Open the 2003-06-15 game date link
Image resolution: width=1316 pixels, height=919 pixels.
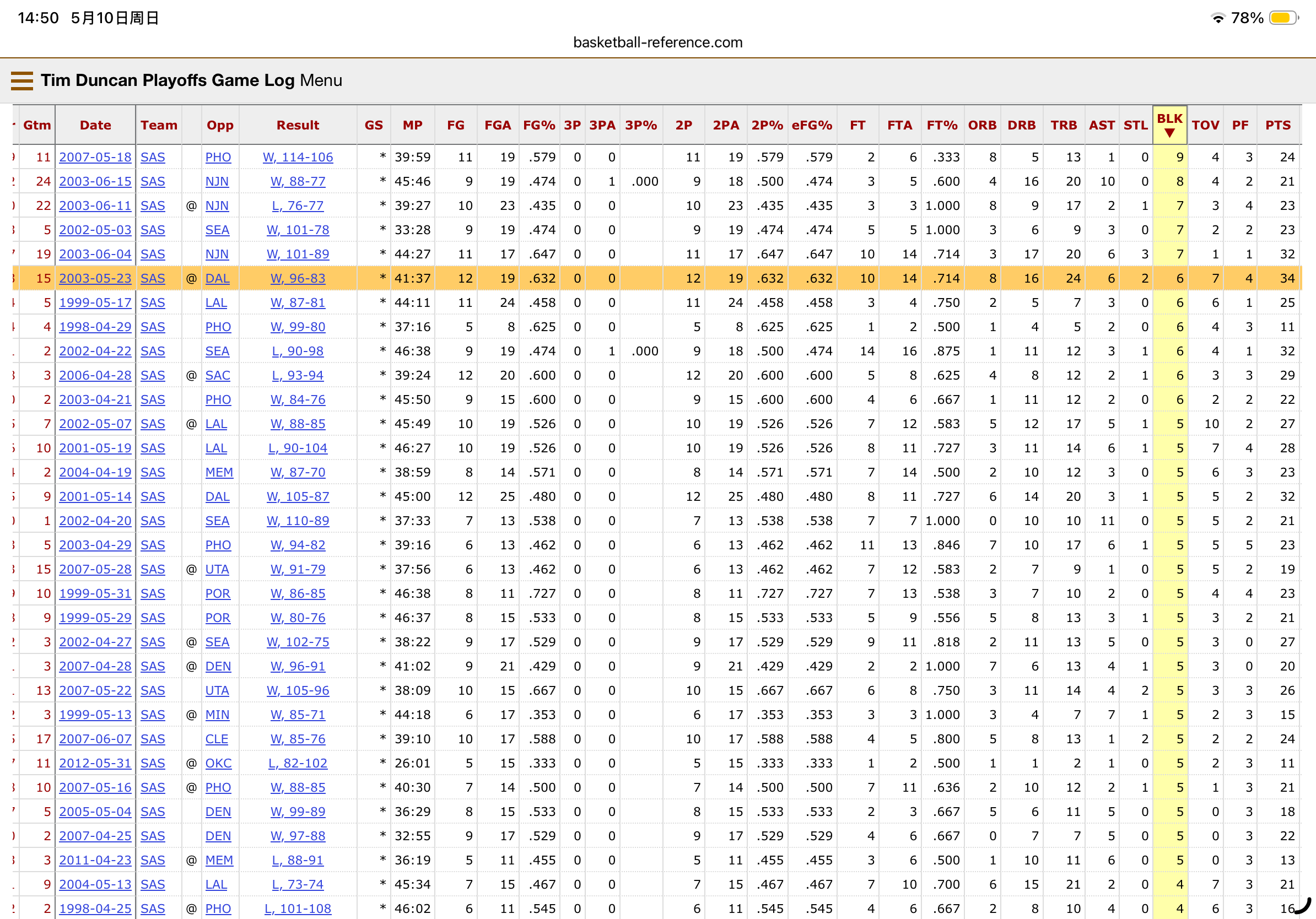pos(95,181)
